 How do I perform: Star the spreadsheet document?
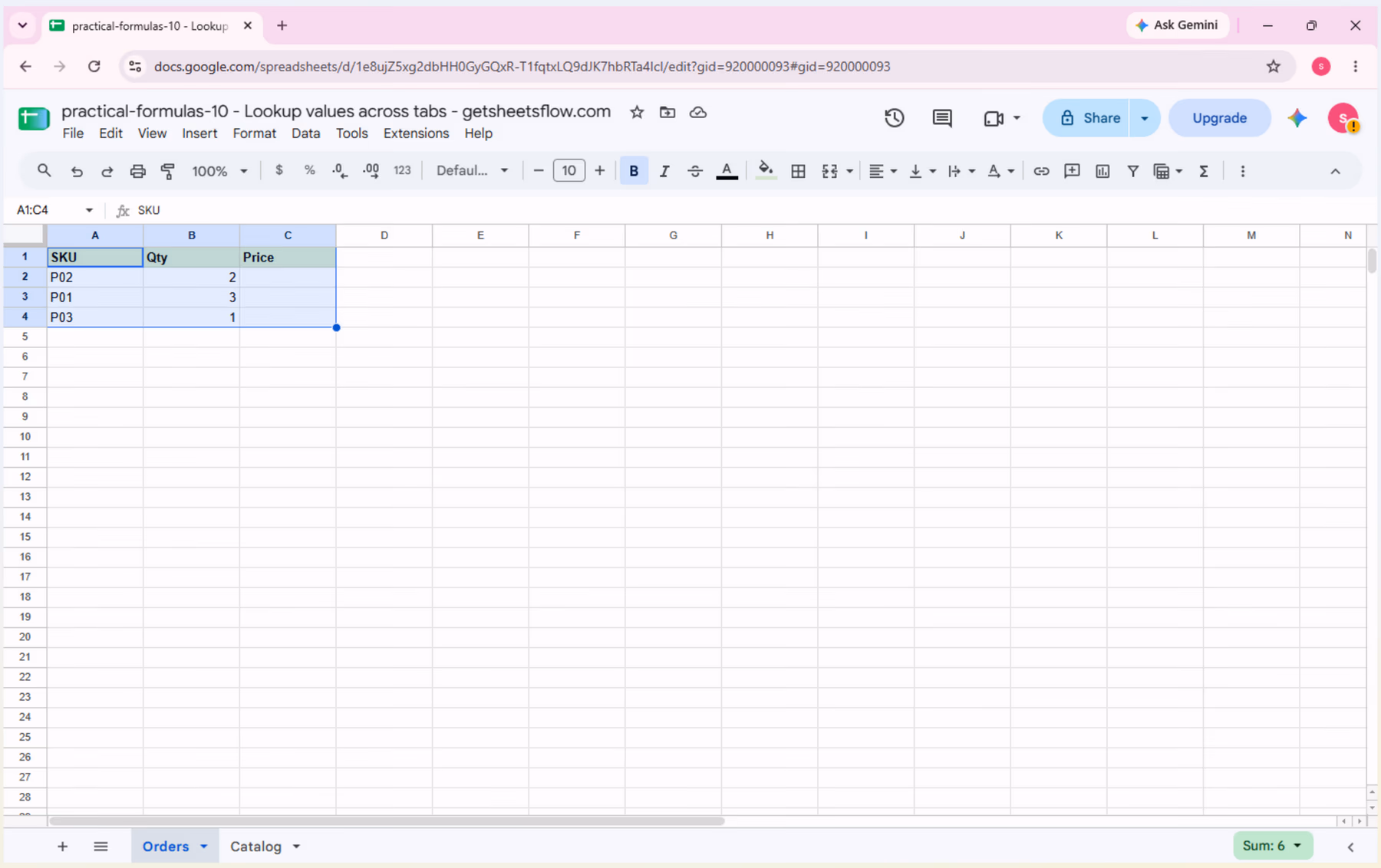(x=637, y=112)
